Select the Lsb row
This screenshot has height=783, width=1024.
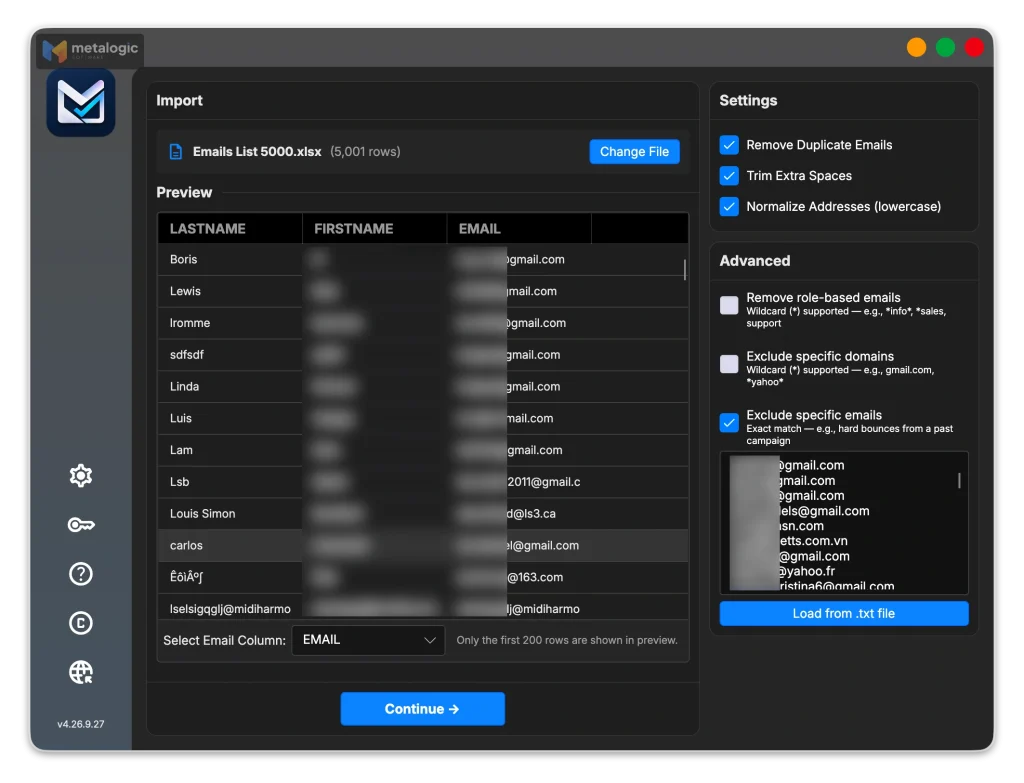point(423,482)
